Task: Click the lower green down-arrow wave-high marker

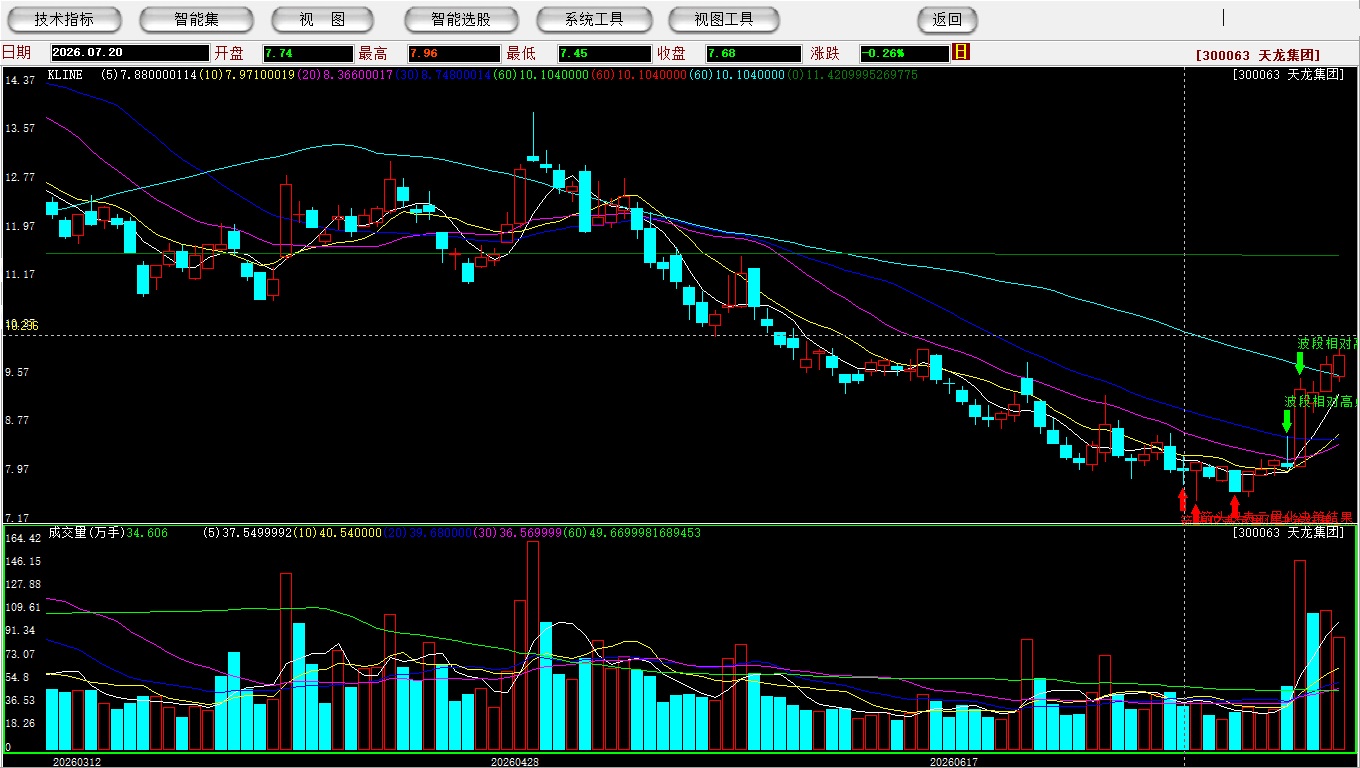Action: (1287, 421)
